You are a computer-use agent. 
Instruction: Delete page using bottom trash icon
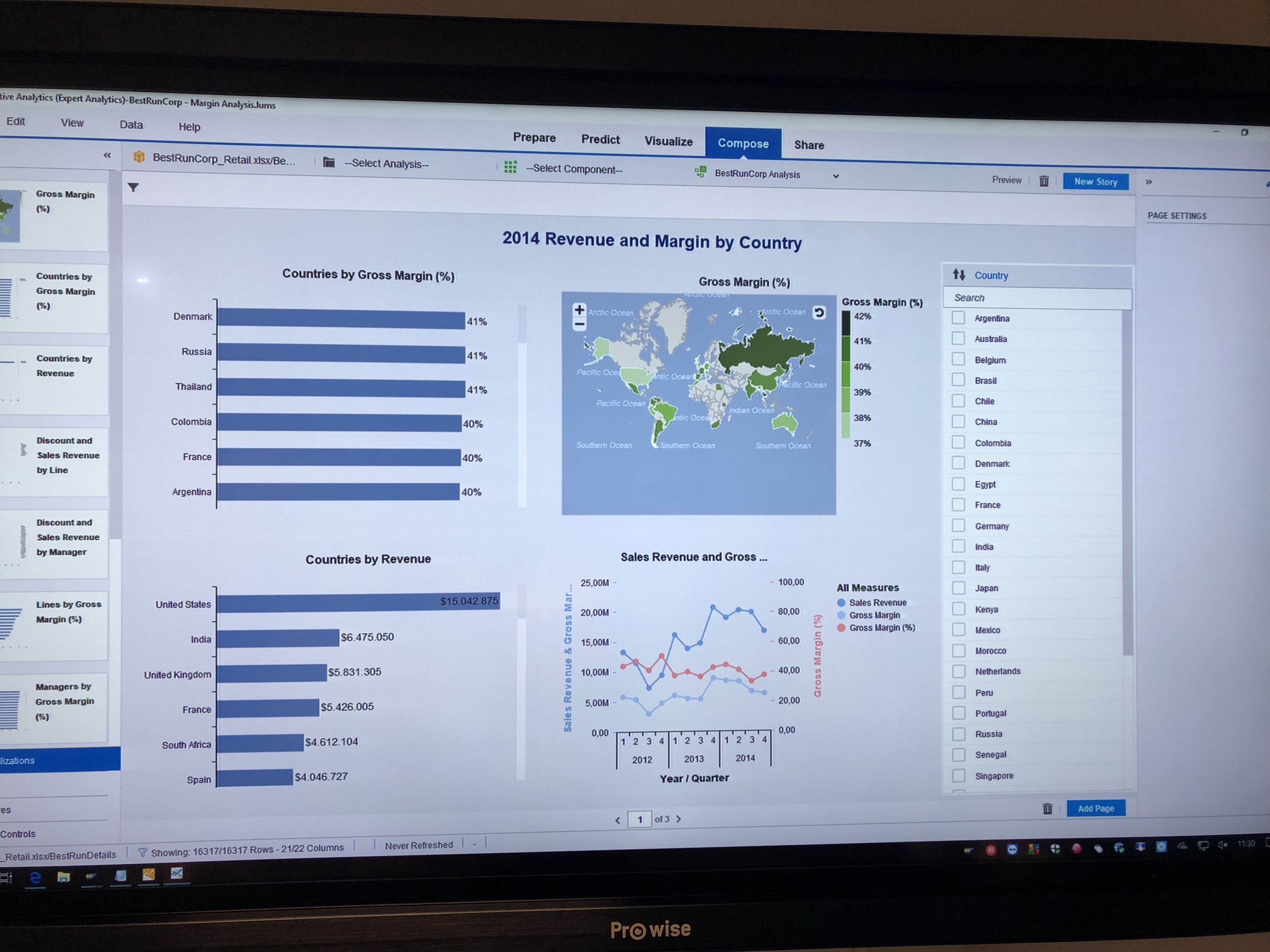point(1047,808)
